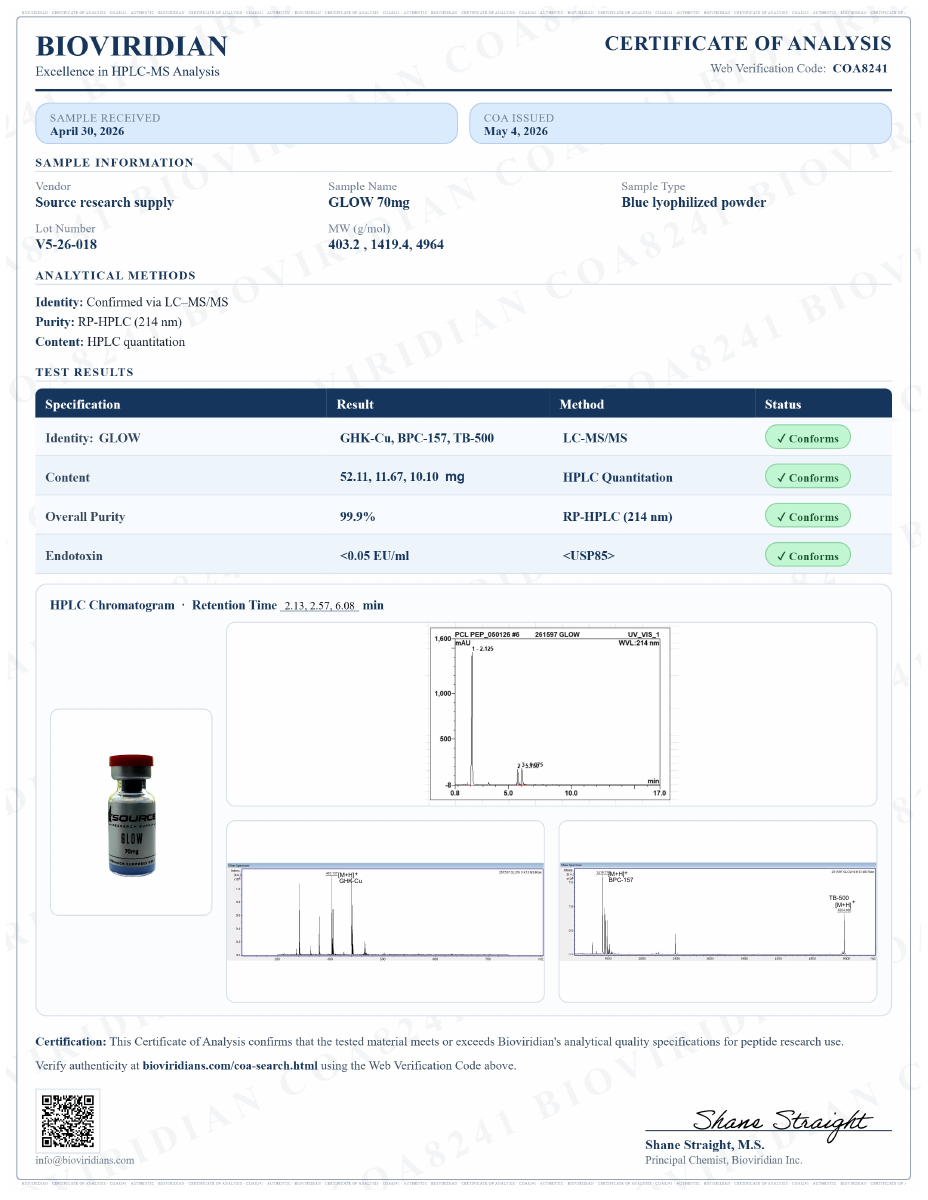Click the info@bioviridians.com email address
Image resolution: width=928 pixels, height=1200 pixels.
[x=84, y=1160]
